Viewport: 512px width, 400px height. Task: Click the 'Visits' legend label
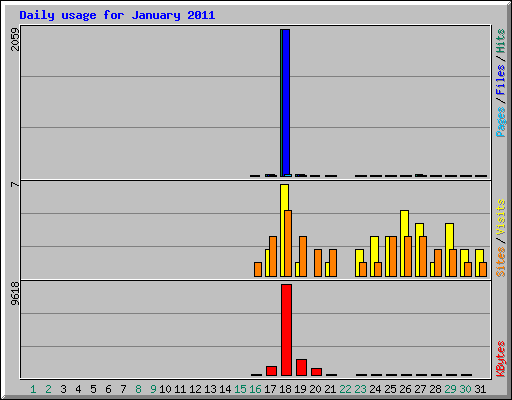[500, 217]
